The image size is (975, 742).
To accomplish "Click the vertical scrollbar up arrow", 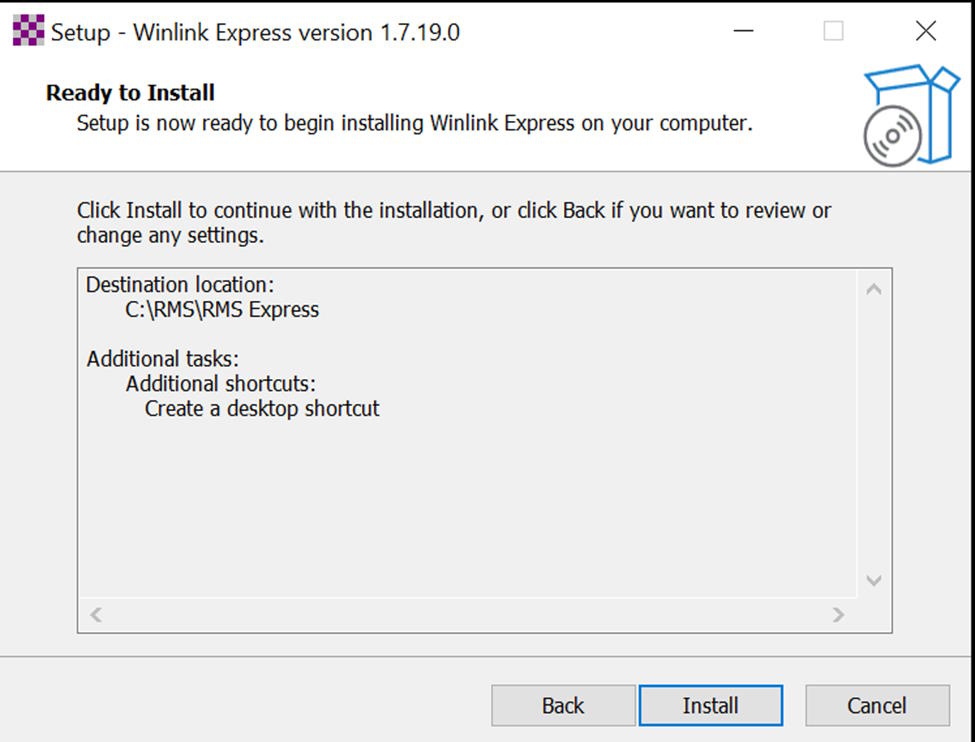I will (873, 290).
